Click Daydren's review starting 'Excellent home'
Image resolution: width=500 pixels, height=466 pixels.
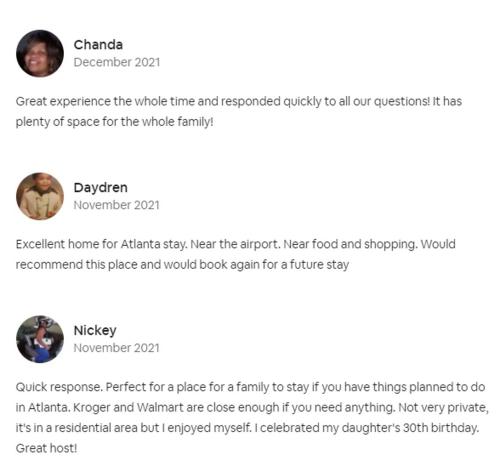tap(235, 254)
